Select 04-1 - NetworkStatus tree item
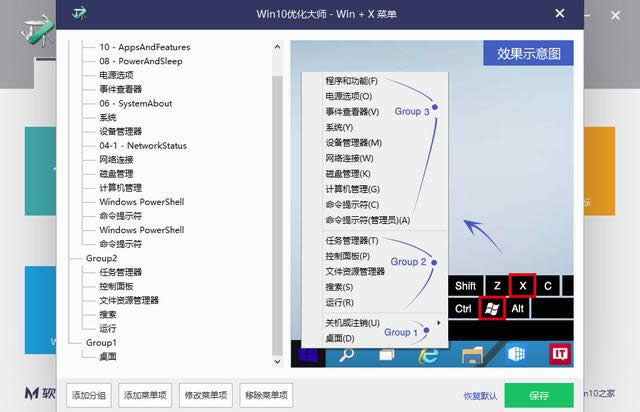This screenshot has width=640, height=412. (142, 145)
